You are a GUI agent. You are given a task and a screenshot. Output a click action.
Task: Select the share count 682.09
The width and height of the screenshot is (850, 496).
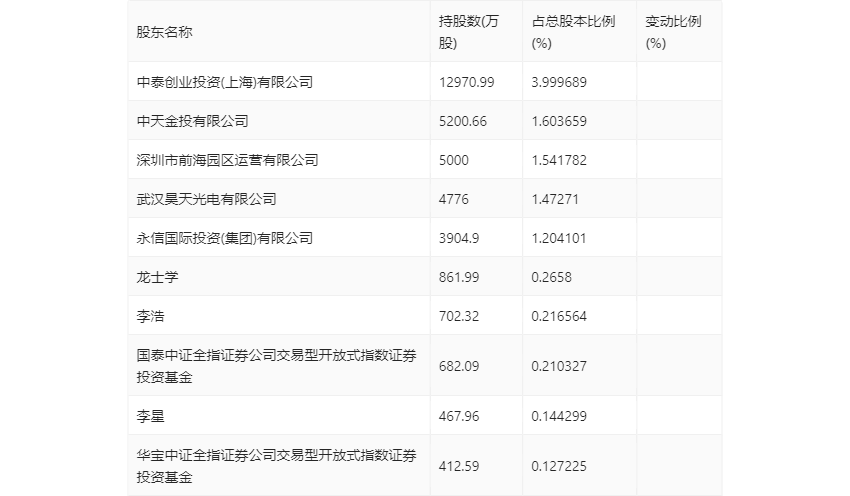[x=459, y=366]
